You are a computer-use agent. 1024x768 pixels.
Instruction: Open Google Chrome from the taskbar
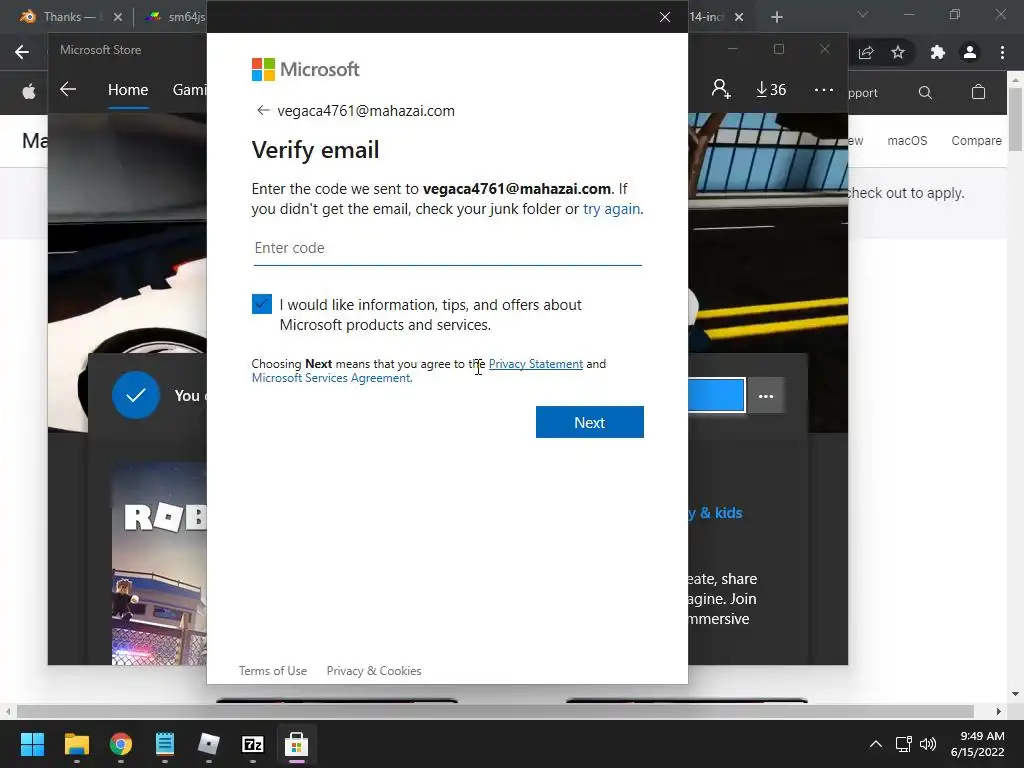pos(121,744)
